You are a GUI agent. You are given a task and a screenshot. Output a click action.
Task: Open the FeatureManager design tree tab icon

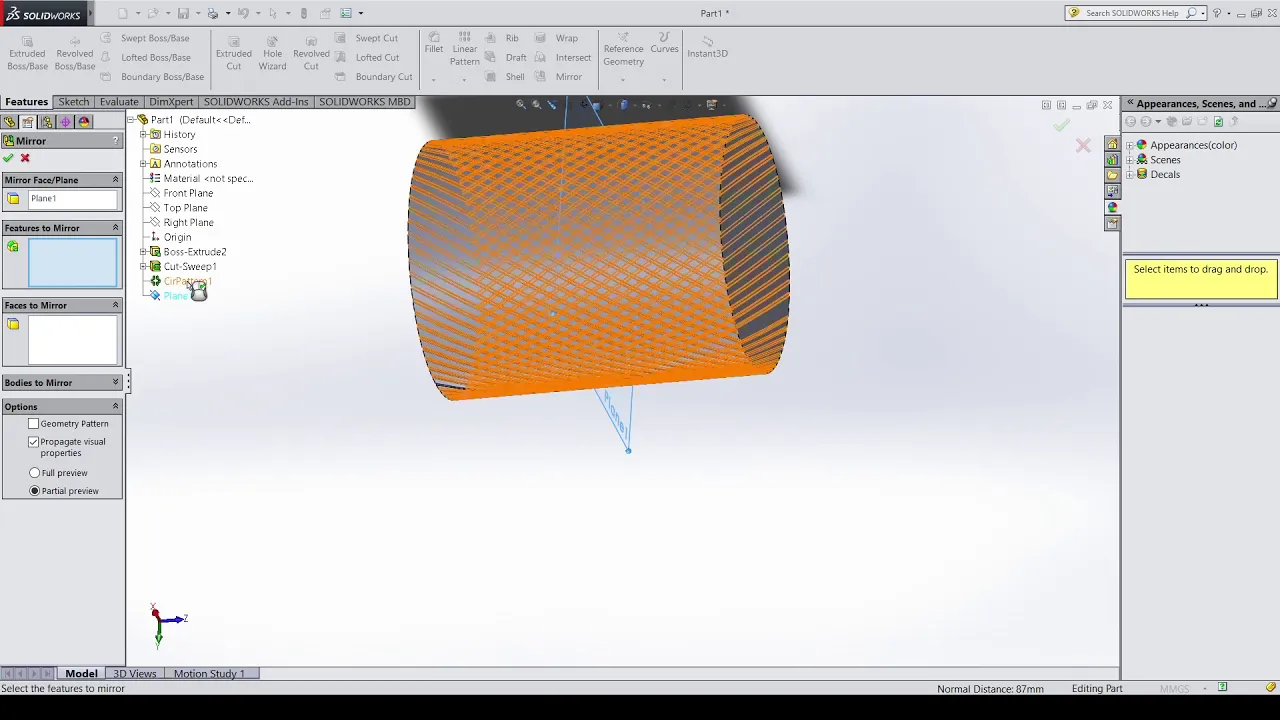tap(9, 122)
